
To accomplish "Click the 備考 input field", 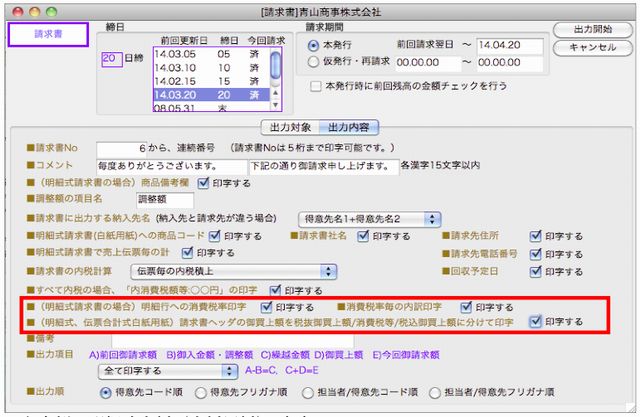I will click(x=233, y=340).
